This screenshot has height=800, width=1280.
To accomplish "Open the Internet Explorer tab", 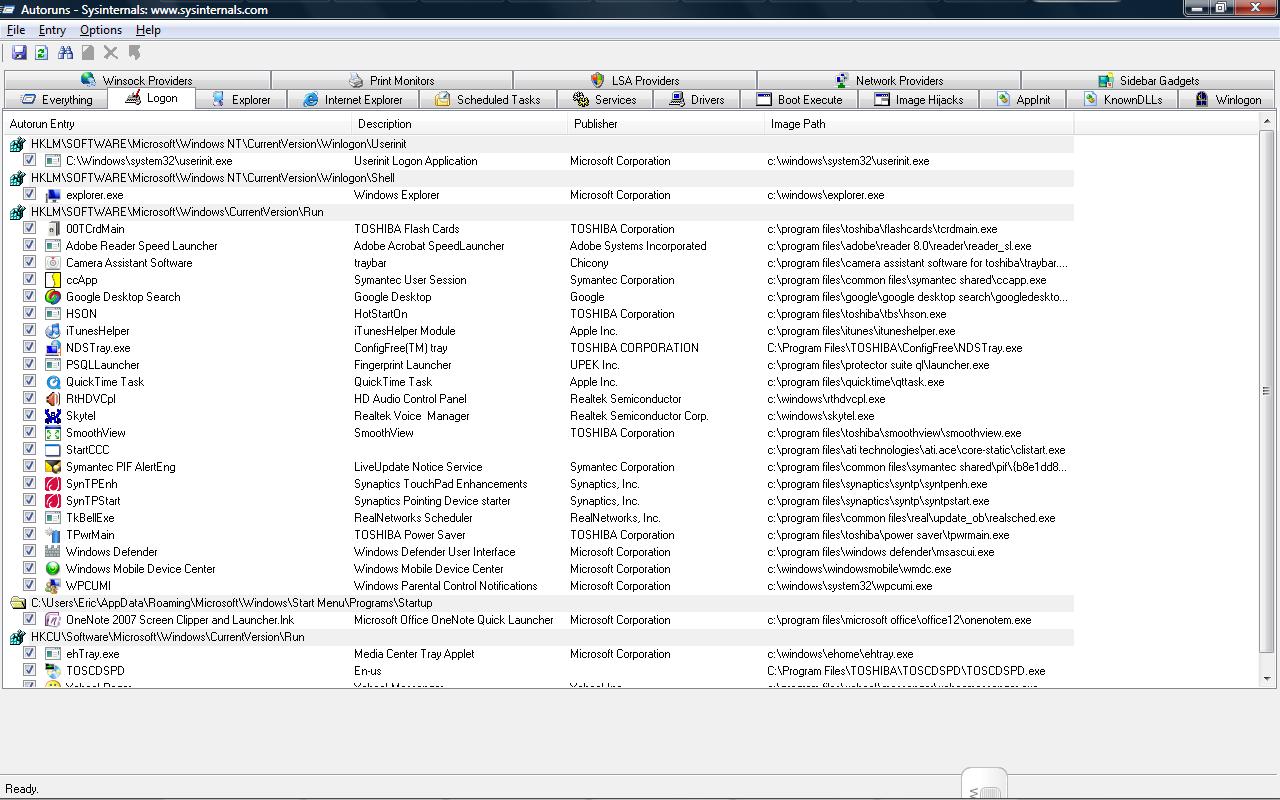I will pyautogui.click(x=353, y=99).
